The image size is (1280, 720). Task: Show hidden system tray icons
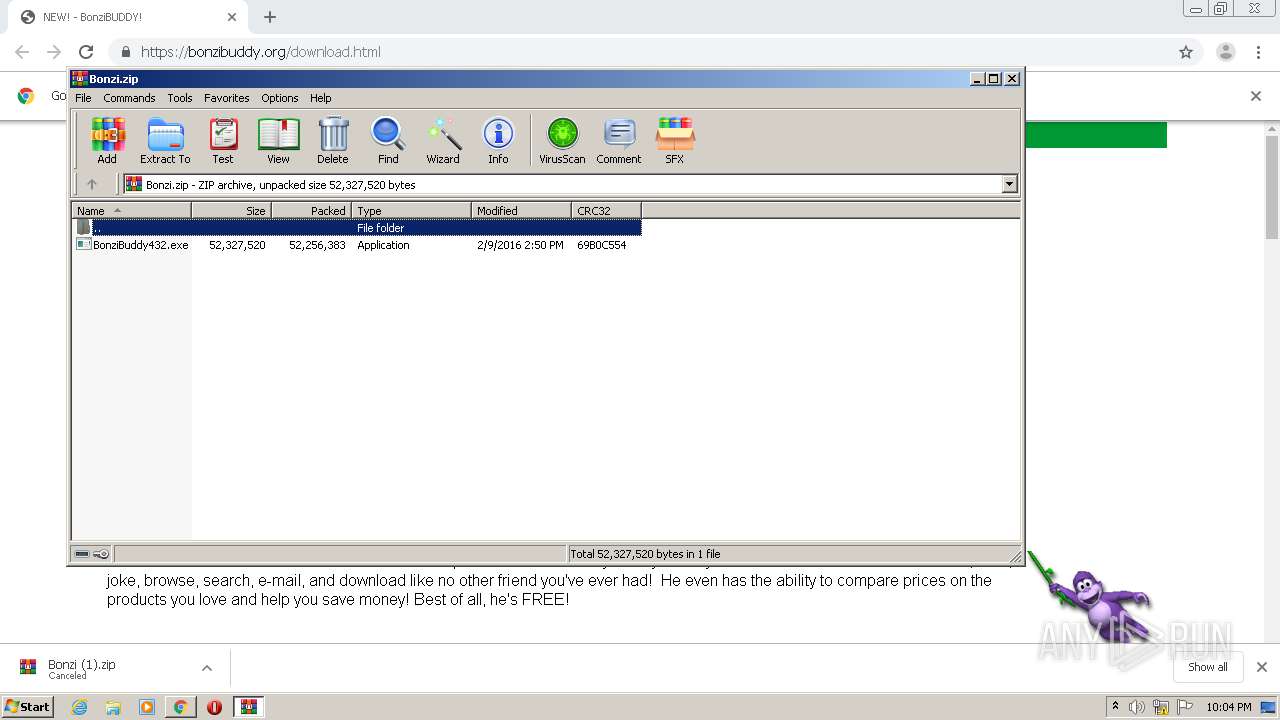pyautogui.click(x=1115, y=707)
